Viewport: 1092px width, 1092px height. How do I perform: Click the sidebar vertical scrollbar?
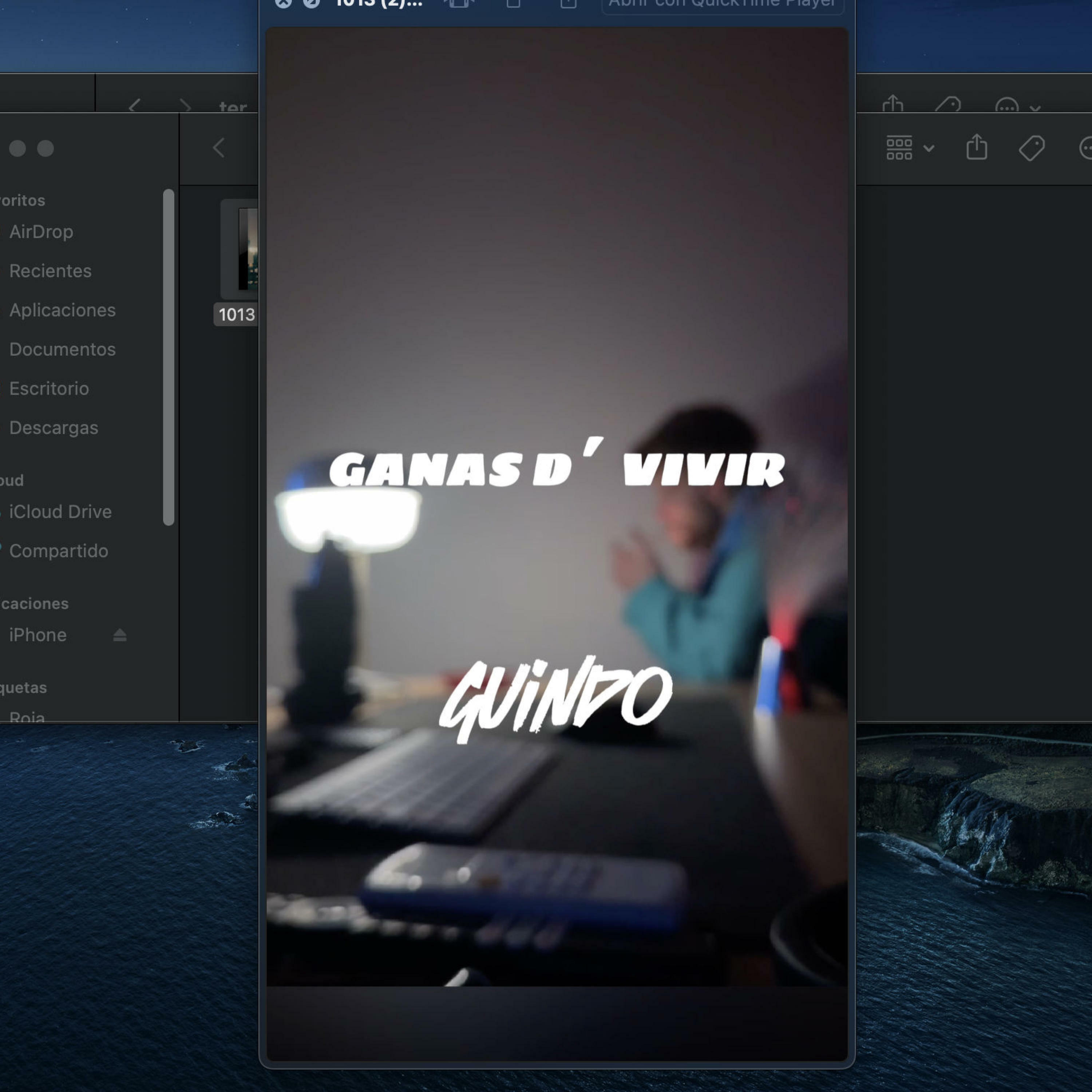[x=169, y=357]
